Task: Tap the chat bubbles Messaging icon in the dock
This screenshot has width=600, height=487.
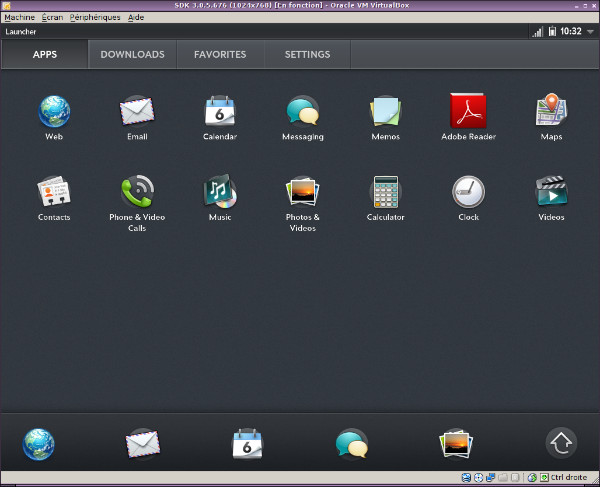Action: pyautogui.click(x=352, y=443)
